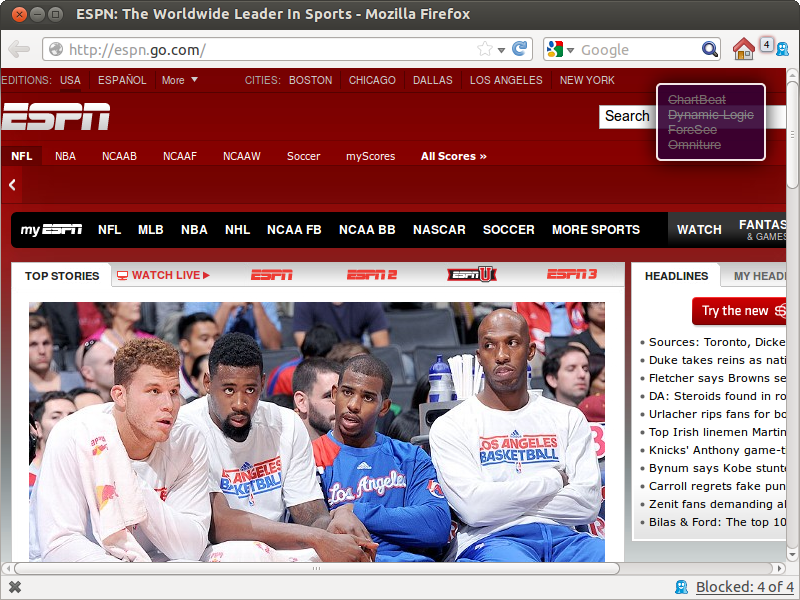This screenshot has width=800, height=600.
Task: Expand the MORE SPORTS menu
Action: pyautogui.click(x=595, y=230)
